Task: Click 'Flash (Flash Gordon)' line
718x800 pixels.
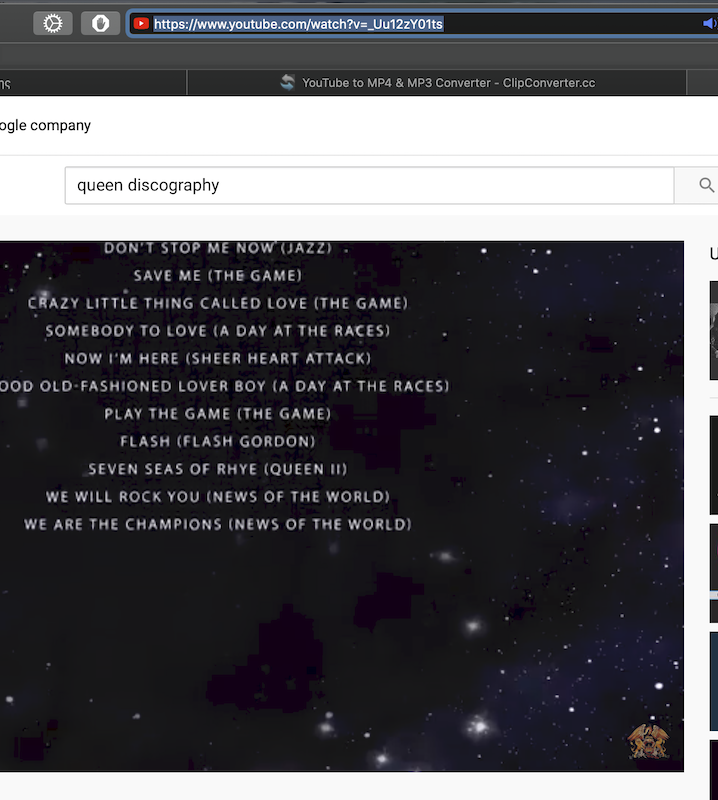Action: click(x=218, y=441)
